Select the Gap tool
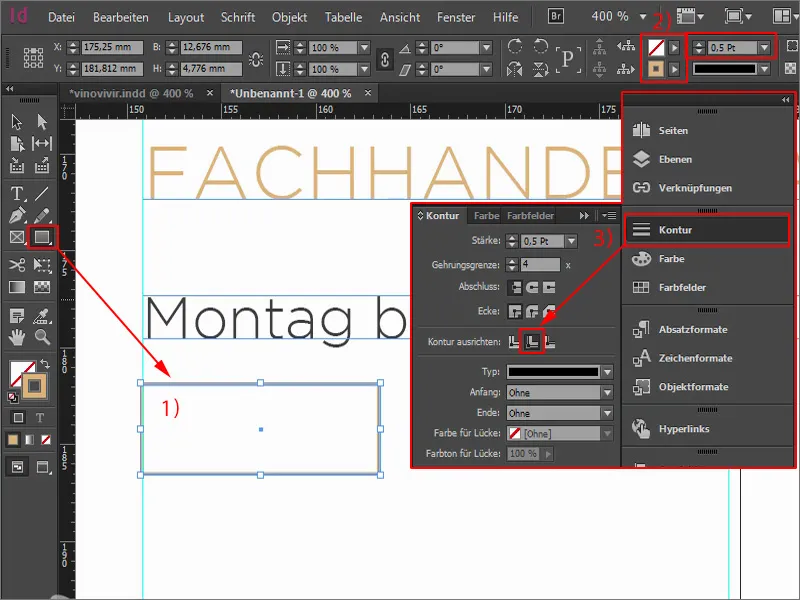 coord(42,144)
